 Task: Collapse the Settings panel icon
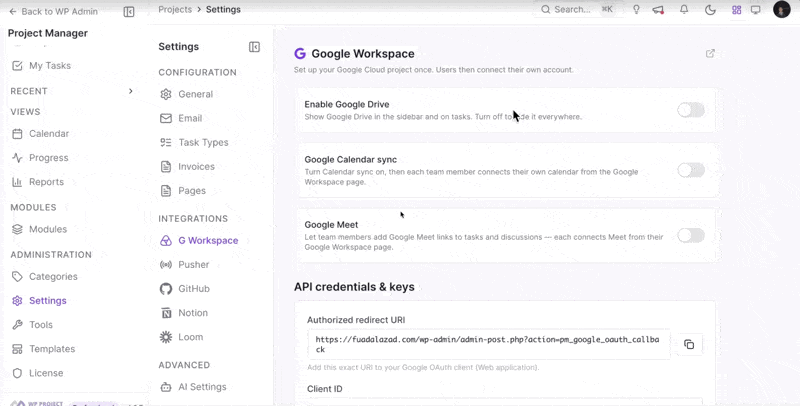click(x=254, y=47)
